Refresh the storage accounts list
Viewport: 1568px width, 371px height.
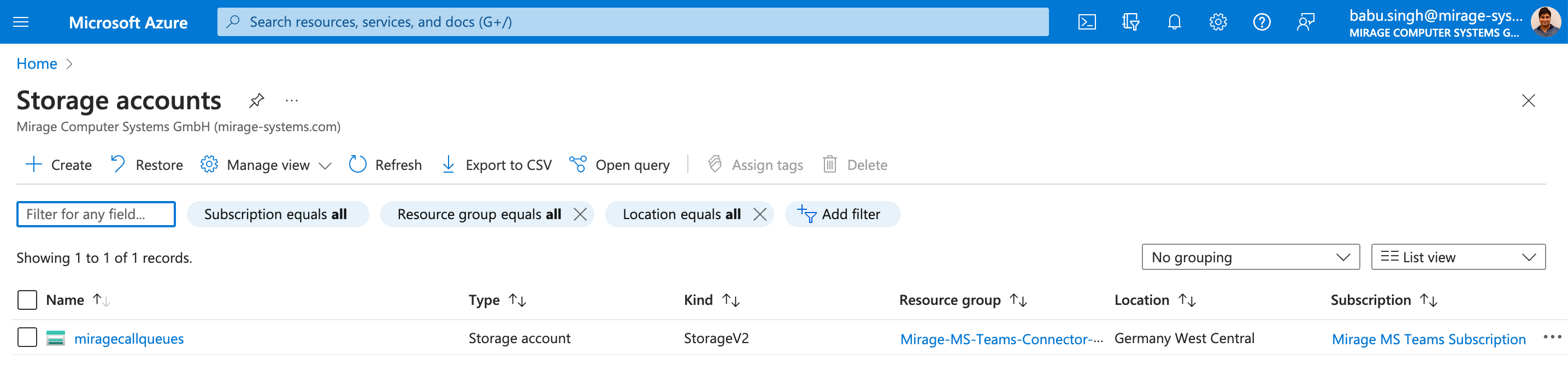pos(385,164)
